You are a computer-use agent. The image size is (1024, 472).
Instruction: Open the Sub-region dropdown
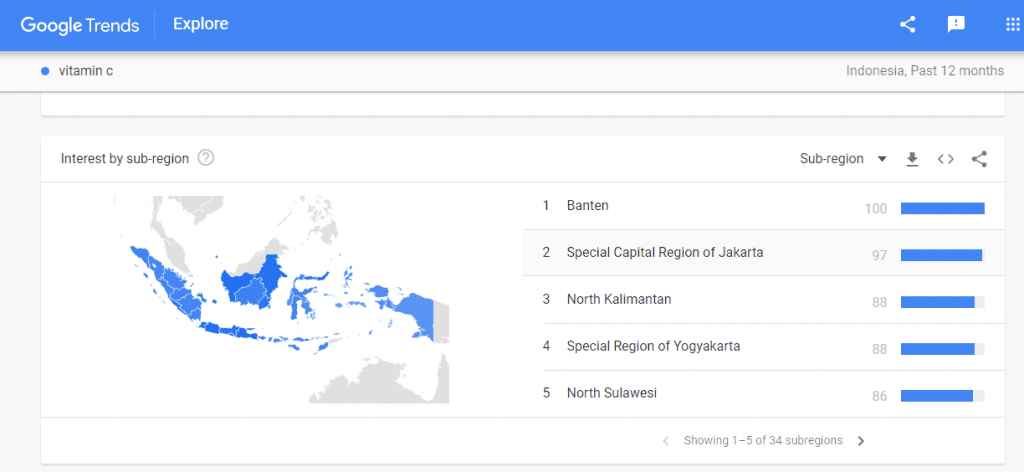click(x=843, y=159)
